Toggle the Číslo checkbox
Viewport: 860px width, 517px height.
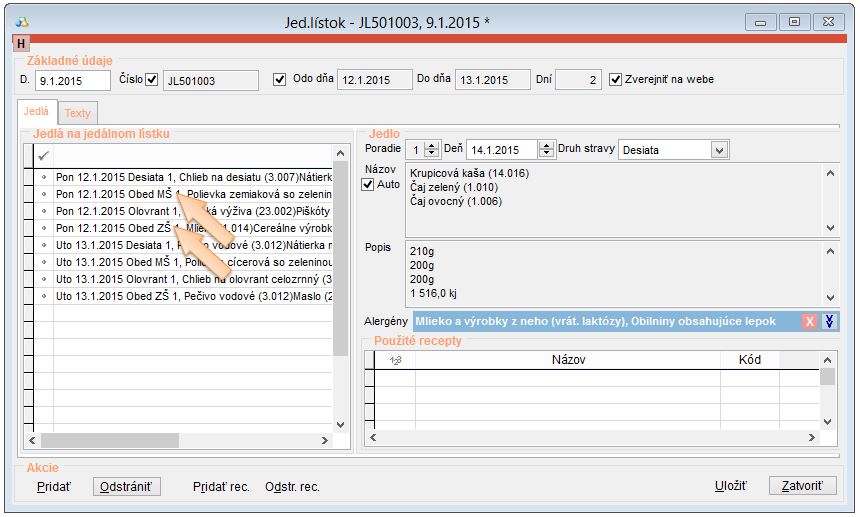tap(152, 80)
